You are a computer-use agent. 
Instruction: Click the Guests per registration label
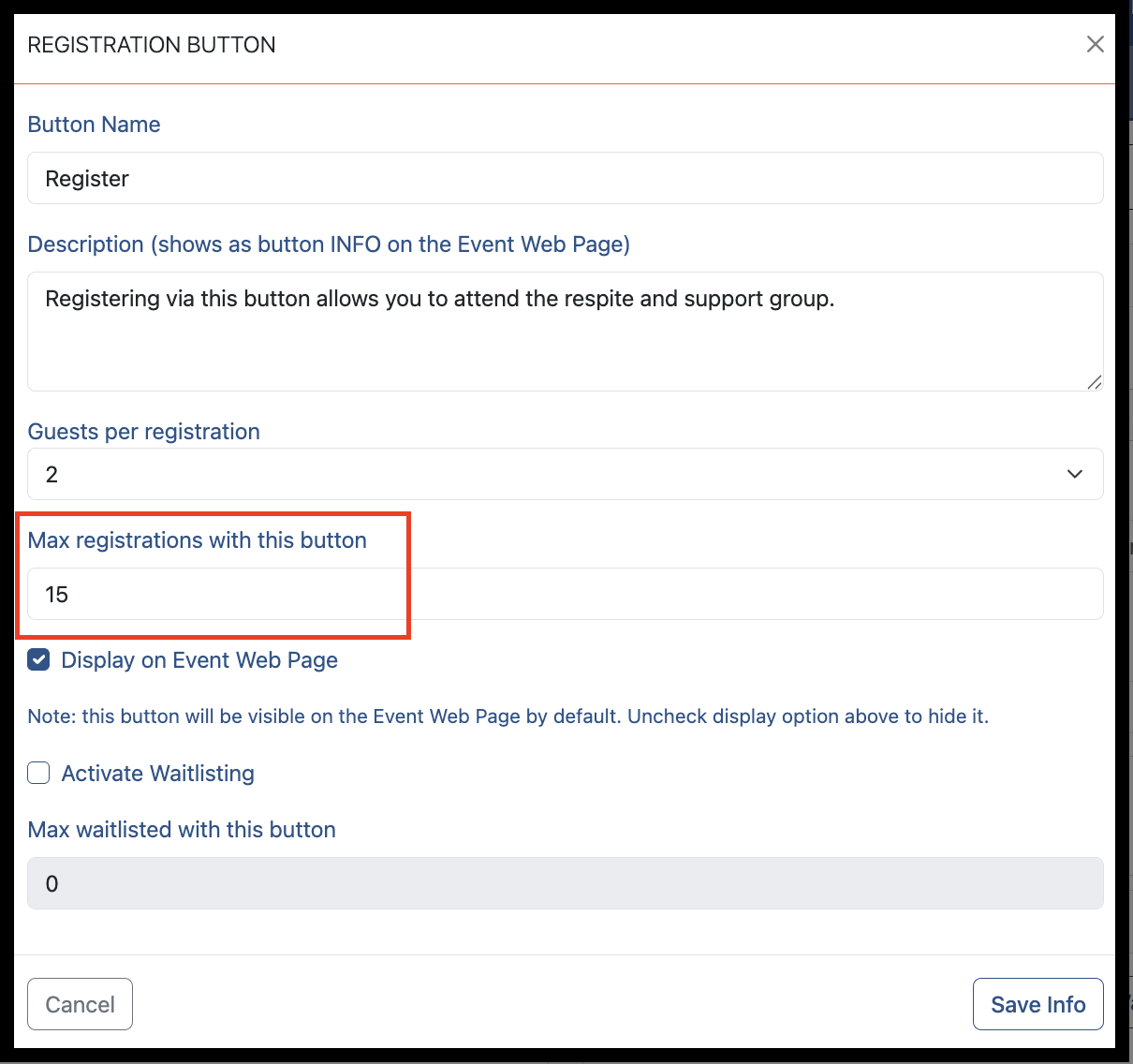coord(144,432)
